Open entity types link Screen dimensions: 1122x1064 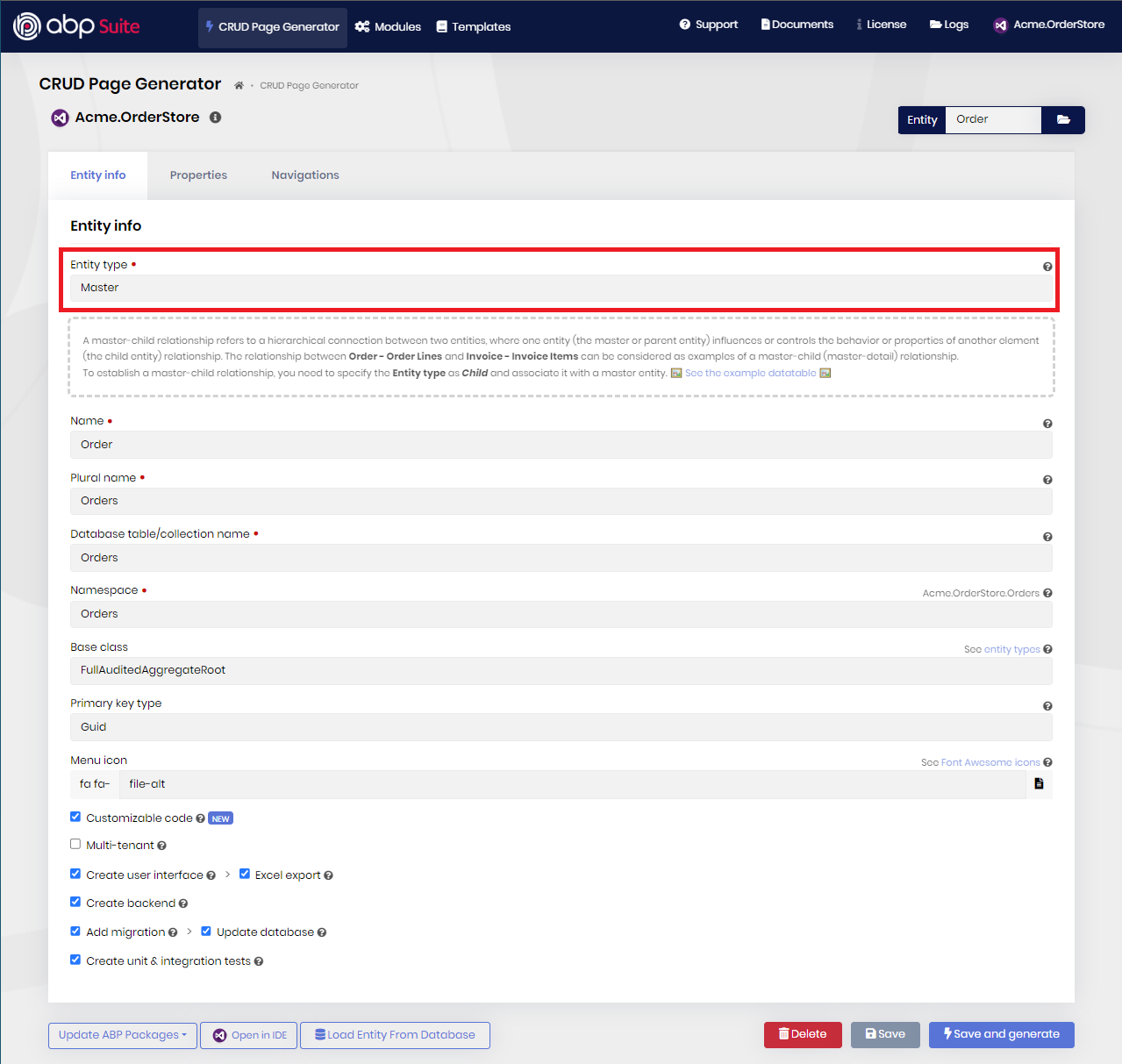coord(1011,650)
